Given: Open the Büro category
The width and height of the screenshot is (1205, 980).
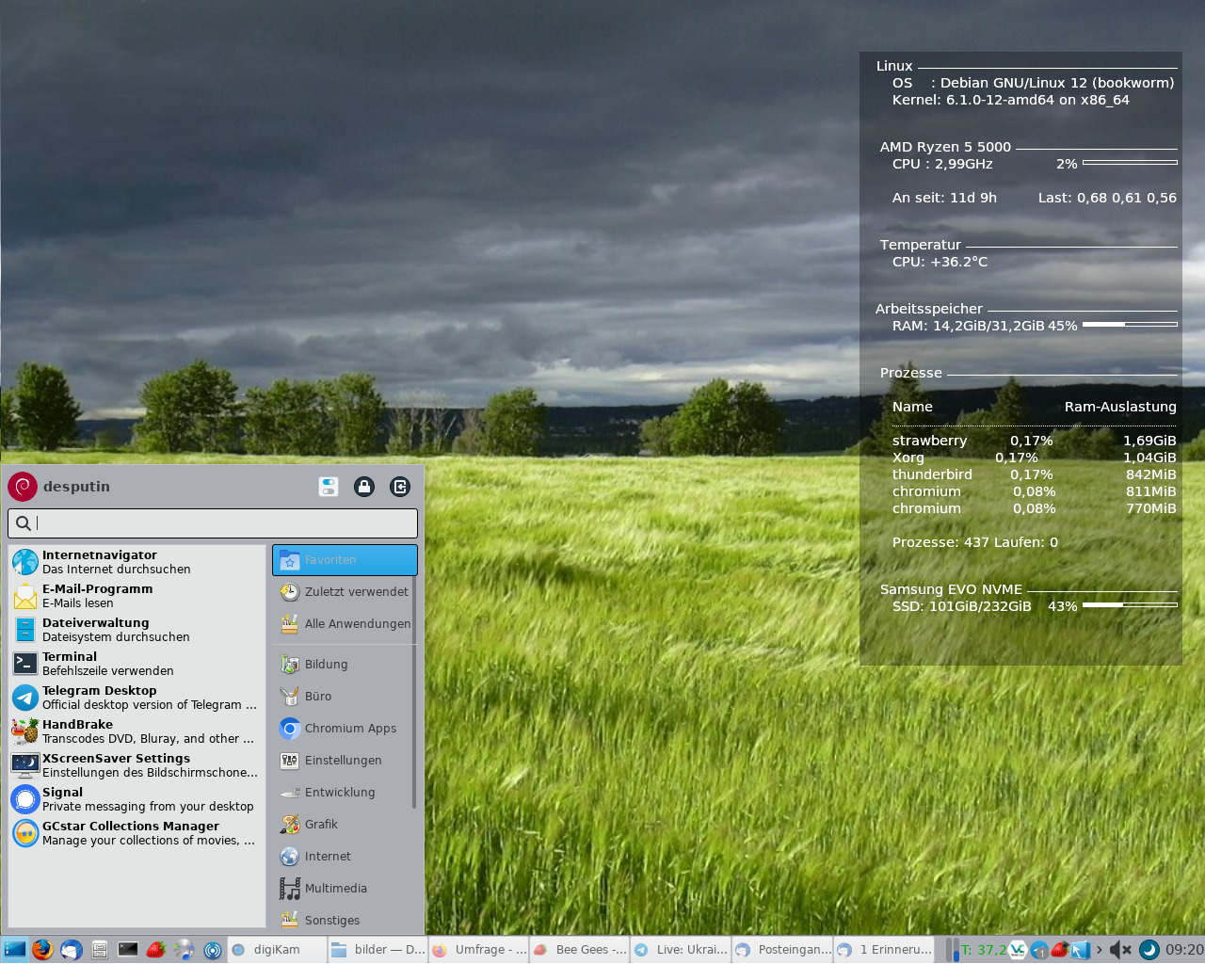Looking at the screenshot, I should coord(345,697).
